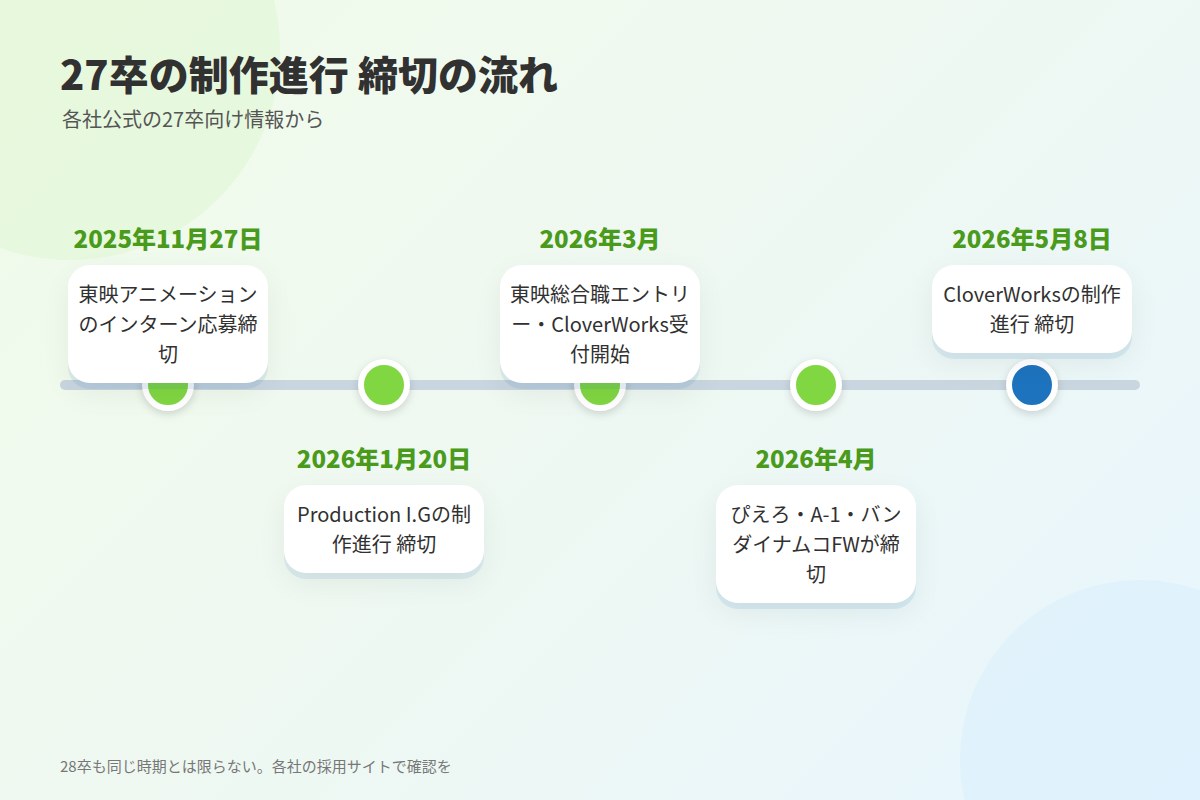Click the green marker for 2026年1月20日

384,385
